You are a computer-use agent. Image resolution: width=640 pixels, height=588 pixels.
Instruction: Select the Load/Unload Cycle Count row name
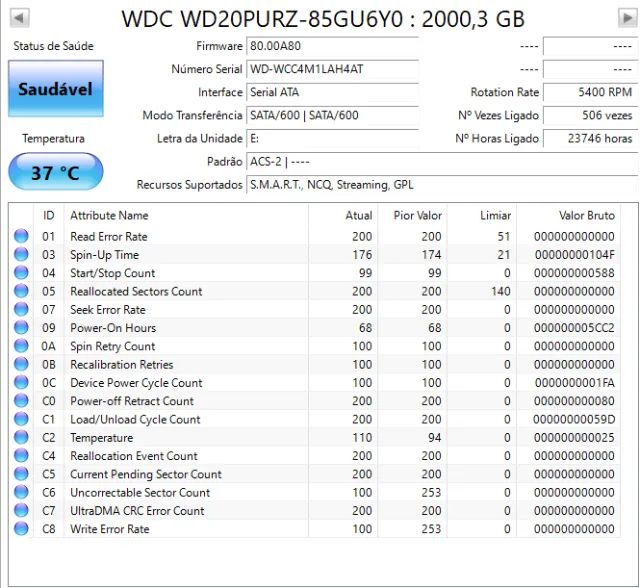[x=135, y=419]
